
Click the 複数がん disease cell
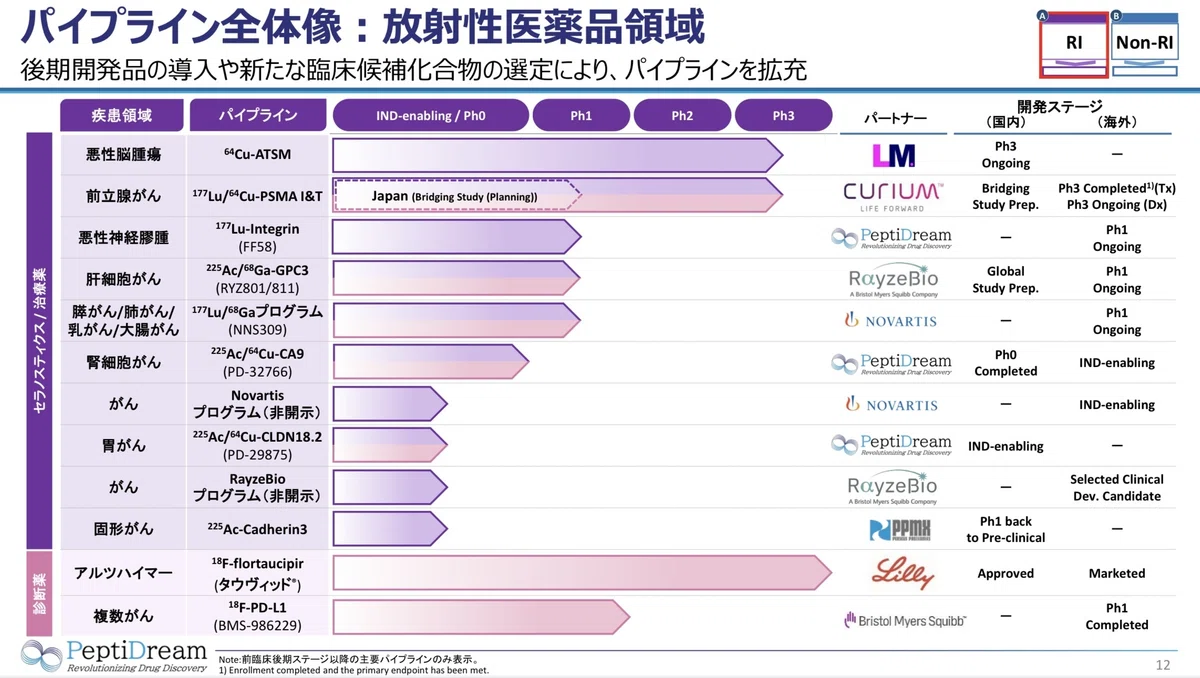(x=123, y=614)
